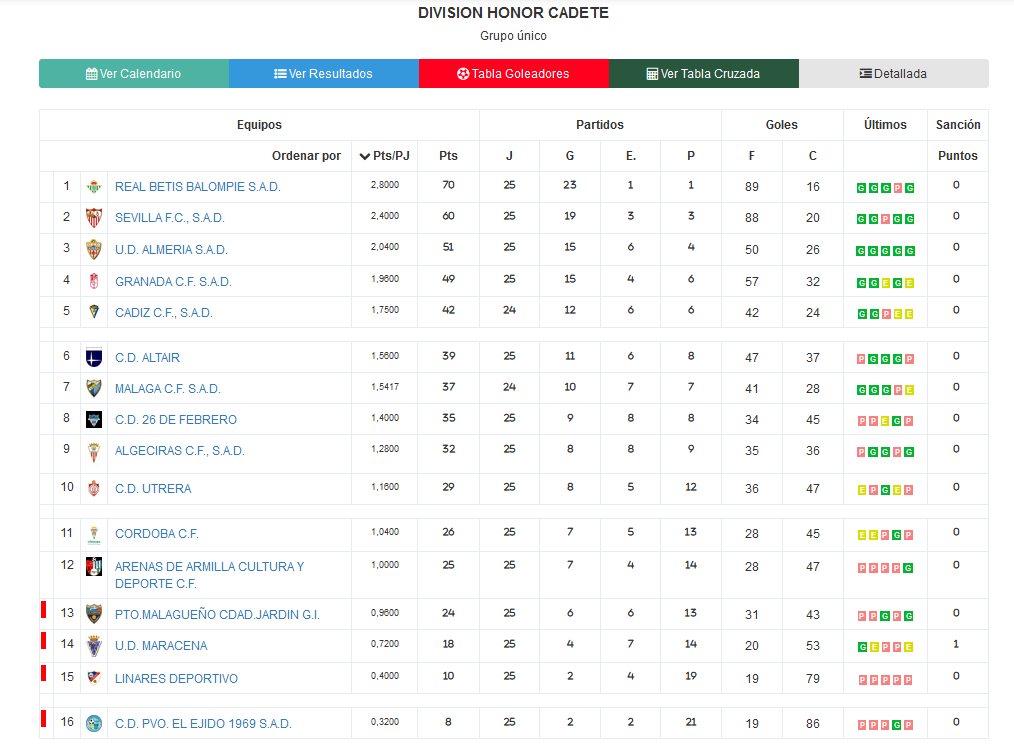1014x748 pixels.
Task: Click U.D. Maracena sanction value 1
Action: pos(956,644)
